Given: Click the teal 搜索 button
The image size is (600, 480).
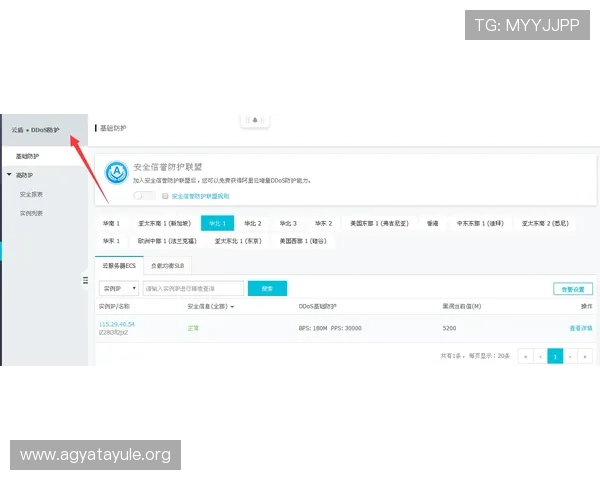Looking at the screenshot, I should point(267,288).
